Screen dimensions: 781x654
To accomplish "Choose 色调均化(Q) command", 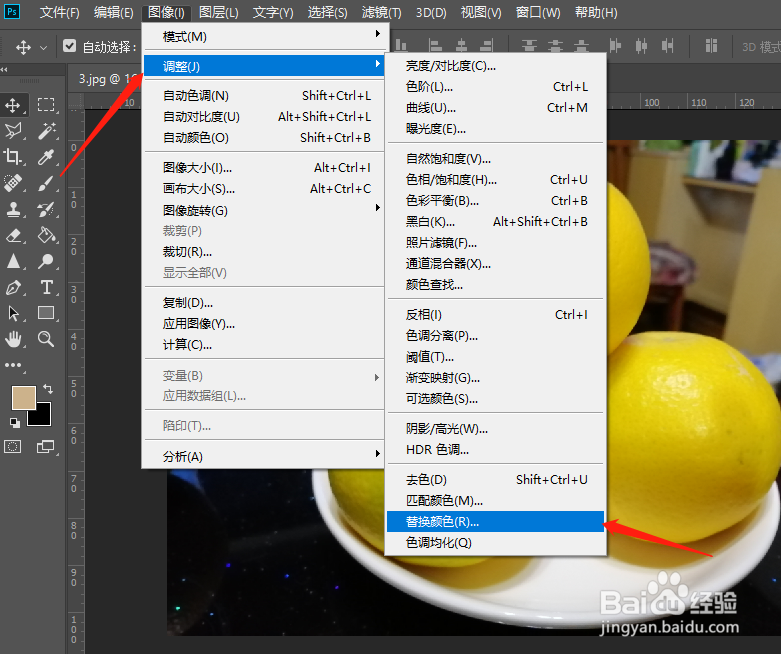I will pyautogui.click(x=496, y=542).
